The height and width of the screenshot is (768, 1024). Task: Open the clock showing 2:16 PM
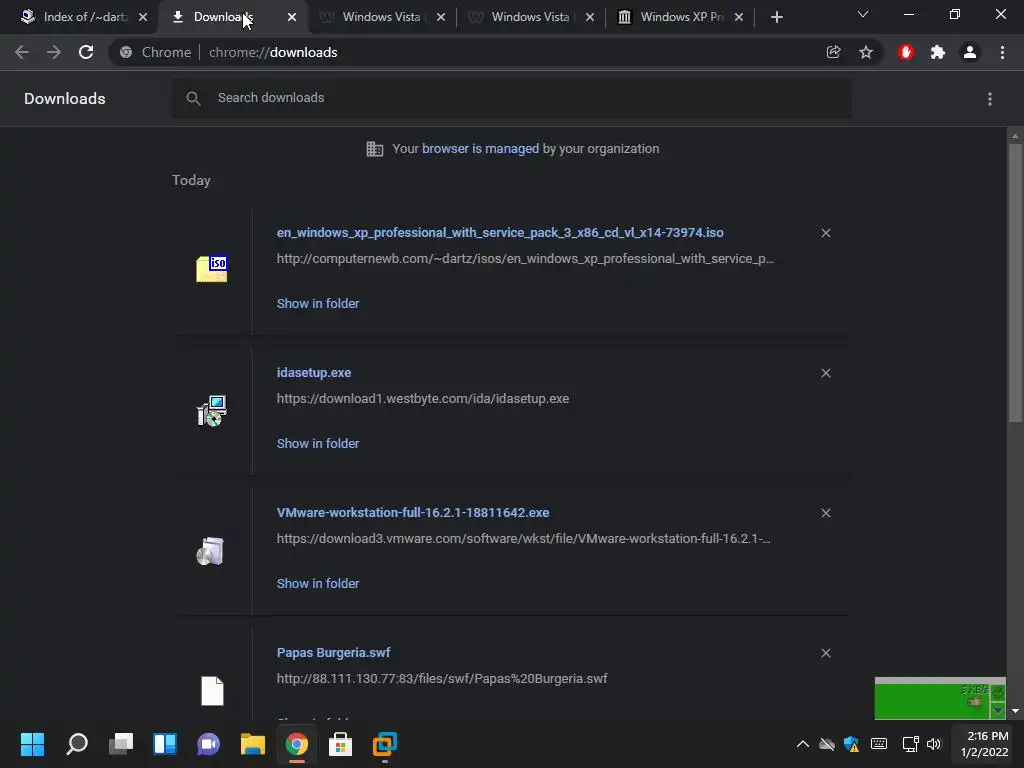pos(985,744)
